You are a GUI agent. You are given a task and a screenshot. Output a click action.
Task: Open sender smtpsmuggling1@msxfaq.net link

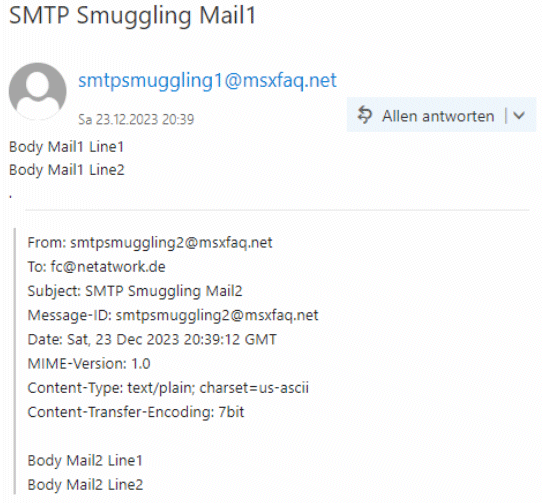207,81
